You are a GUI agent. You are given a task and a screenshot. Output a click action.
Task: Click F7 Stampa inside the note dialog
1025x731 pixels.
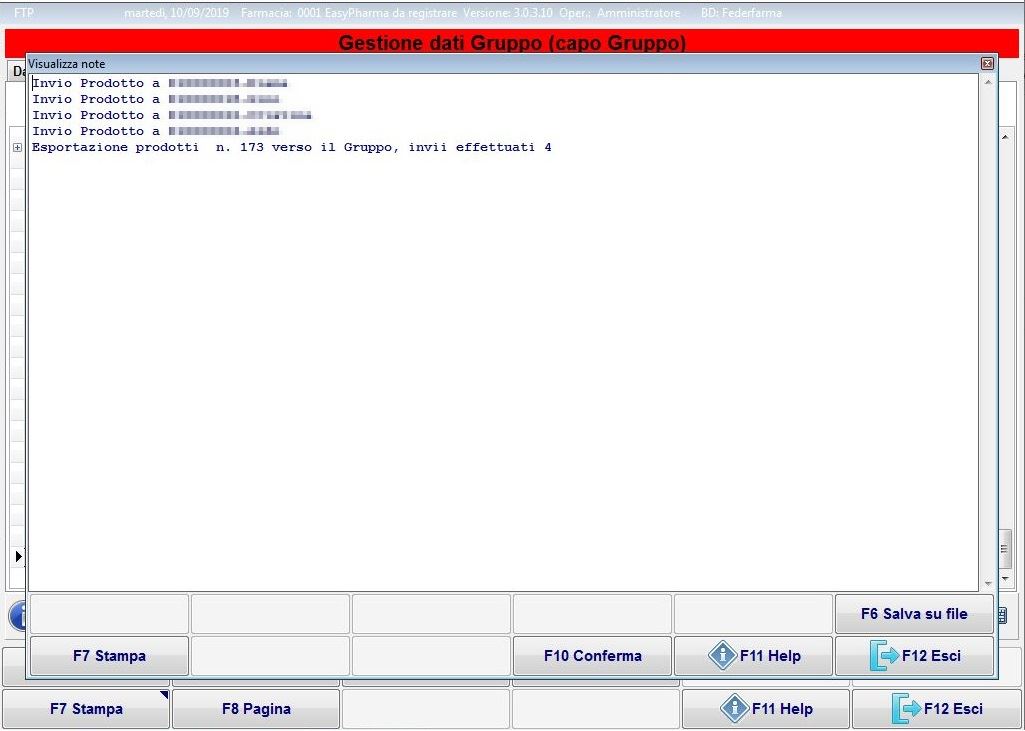pos(109,656)
